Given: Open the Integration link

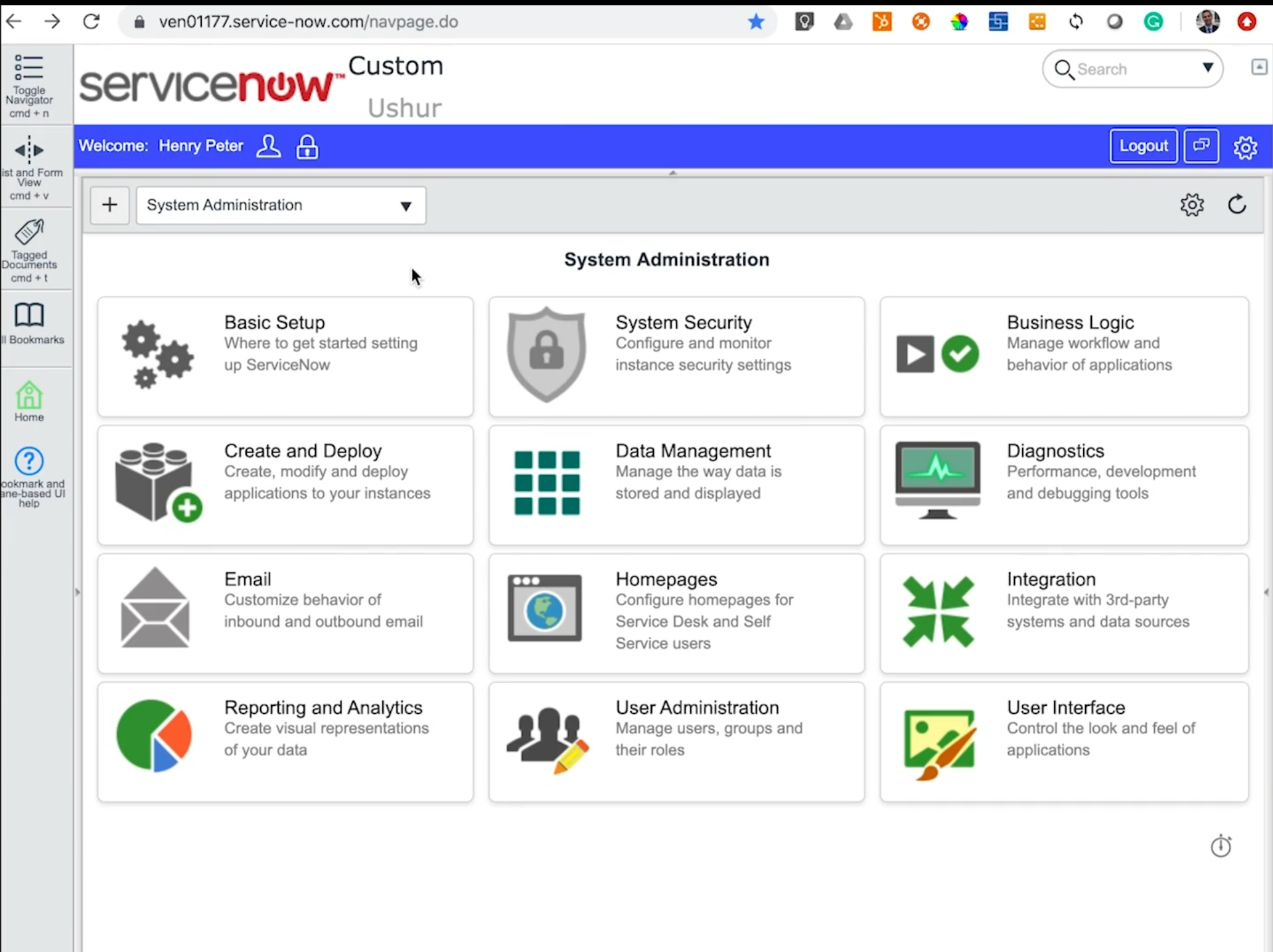Looking at the screenshot, I should pyautogui.click(x=1051, y=579).
